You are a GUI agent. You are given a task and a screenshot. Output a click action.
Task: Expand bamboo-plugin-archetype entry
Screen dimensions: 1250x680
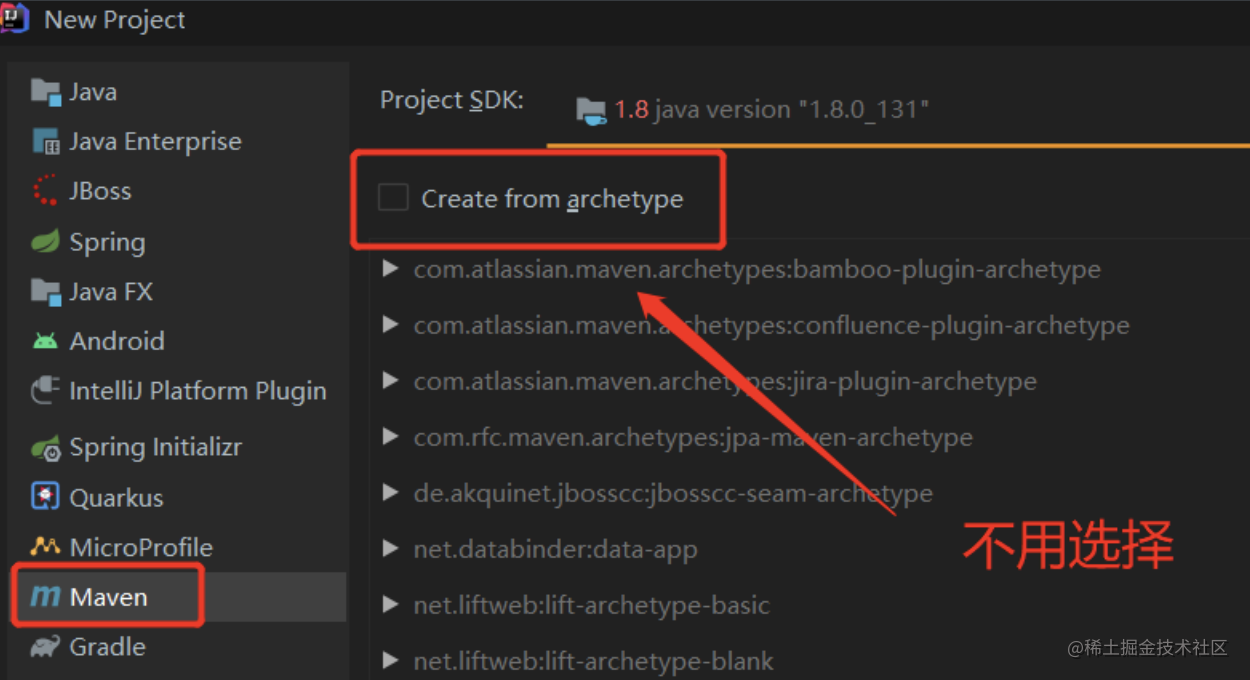tap(392, 269)
